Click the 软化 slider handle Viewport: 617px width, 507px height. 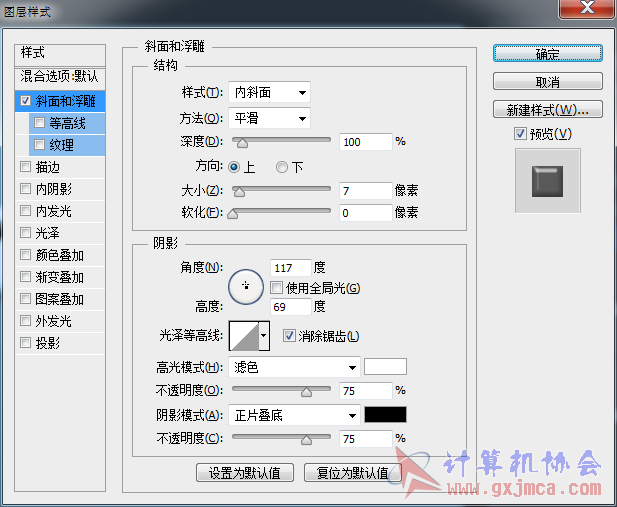pyautogui.click(x=233, y=214)
